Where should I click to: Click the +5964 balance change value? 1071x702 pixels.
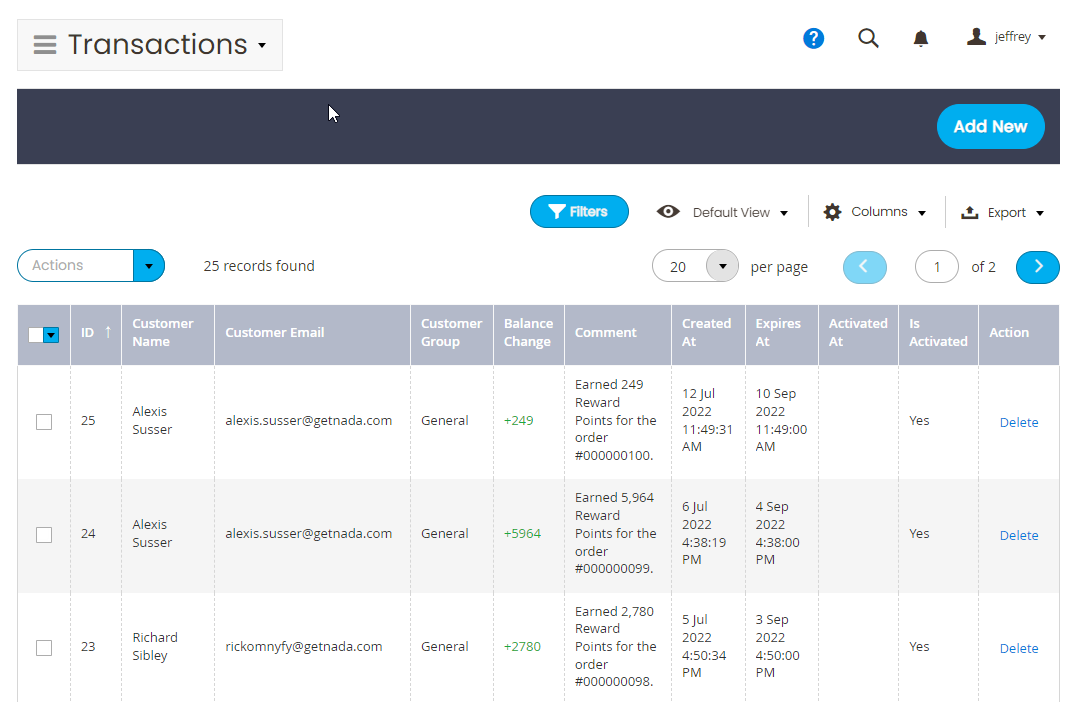coord(523,533)
